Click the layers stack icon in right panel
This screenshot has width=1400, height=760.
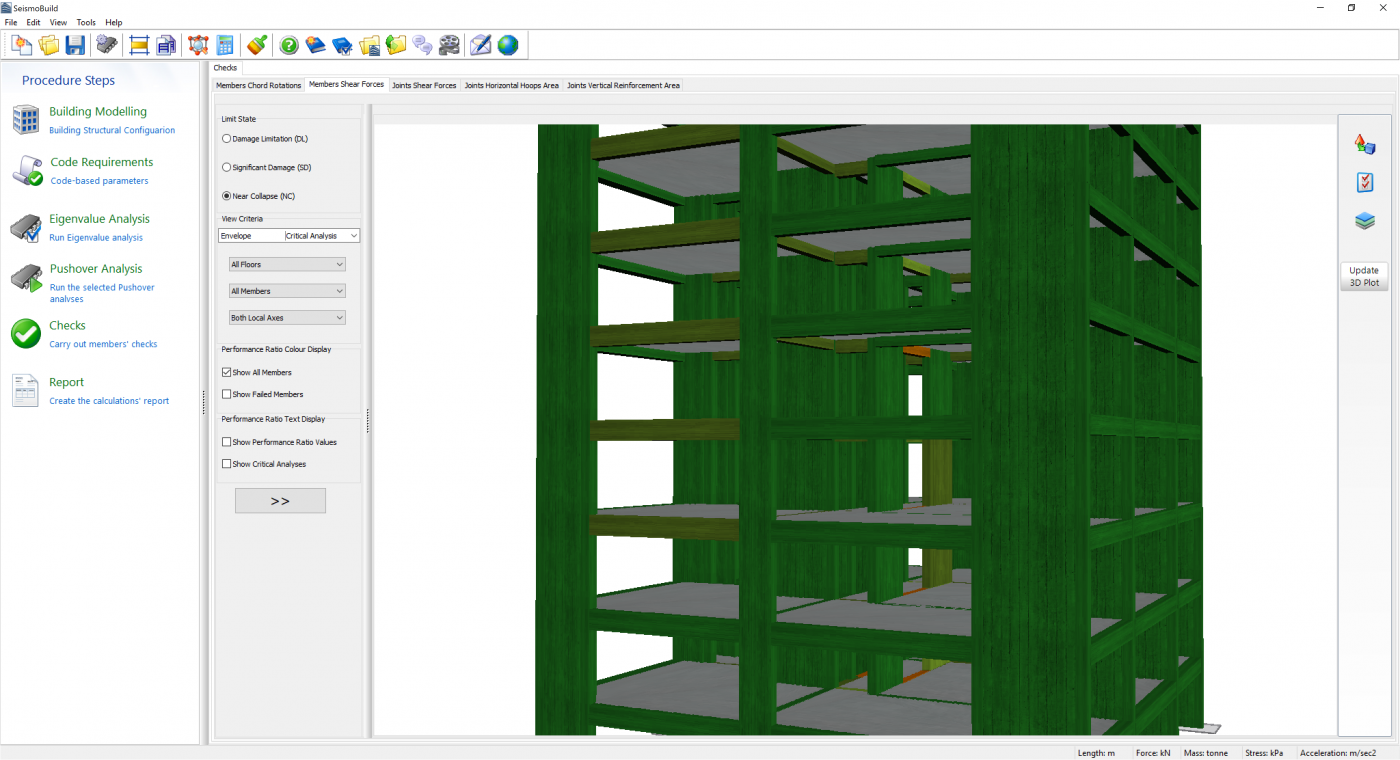(x=1364, y=220)
